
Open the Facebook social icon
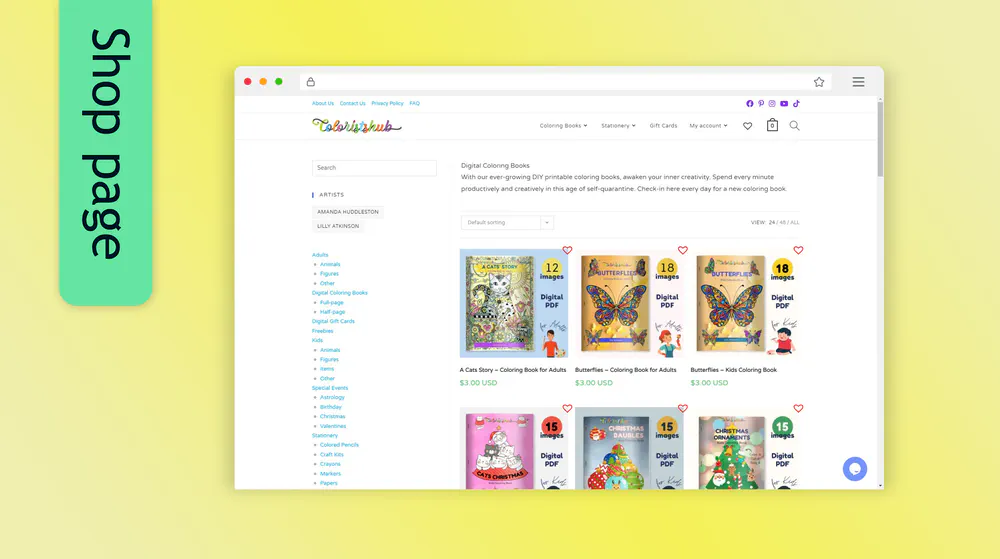(749, 103)
